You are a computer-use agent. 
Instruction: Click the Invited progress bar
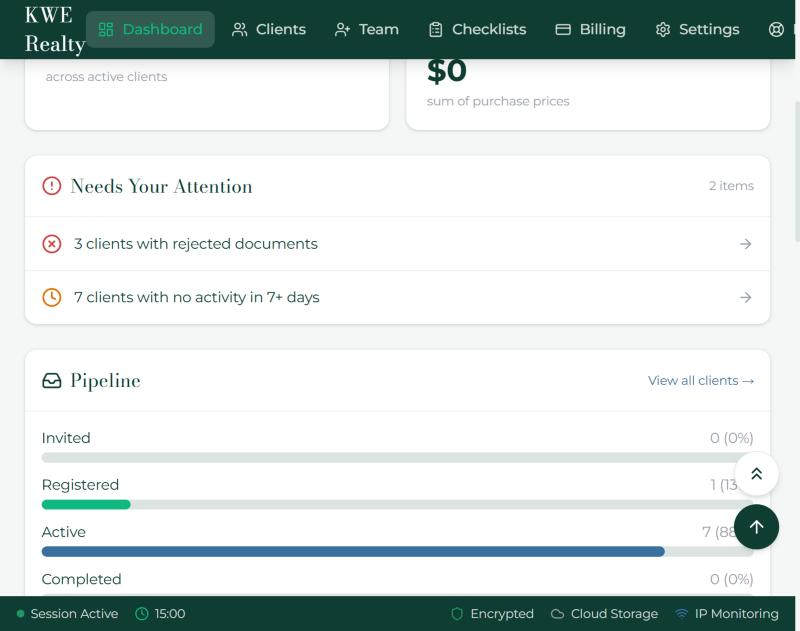point(397,458)
